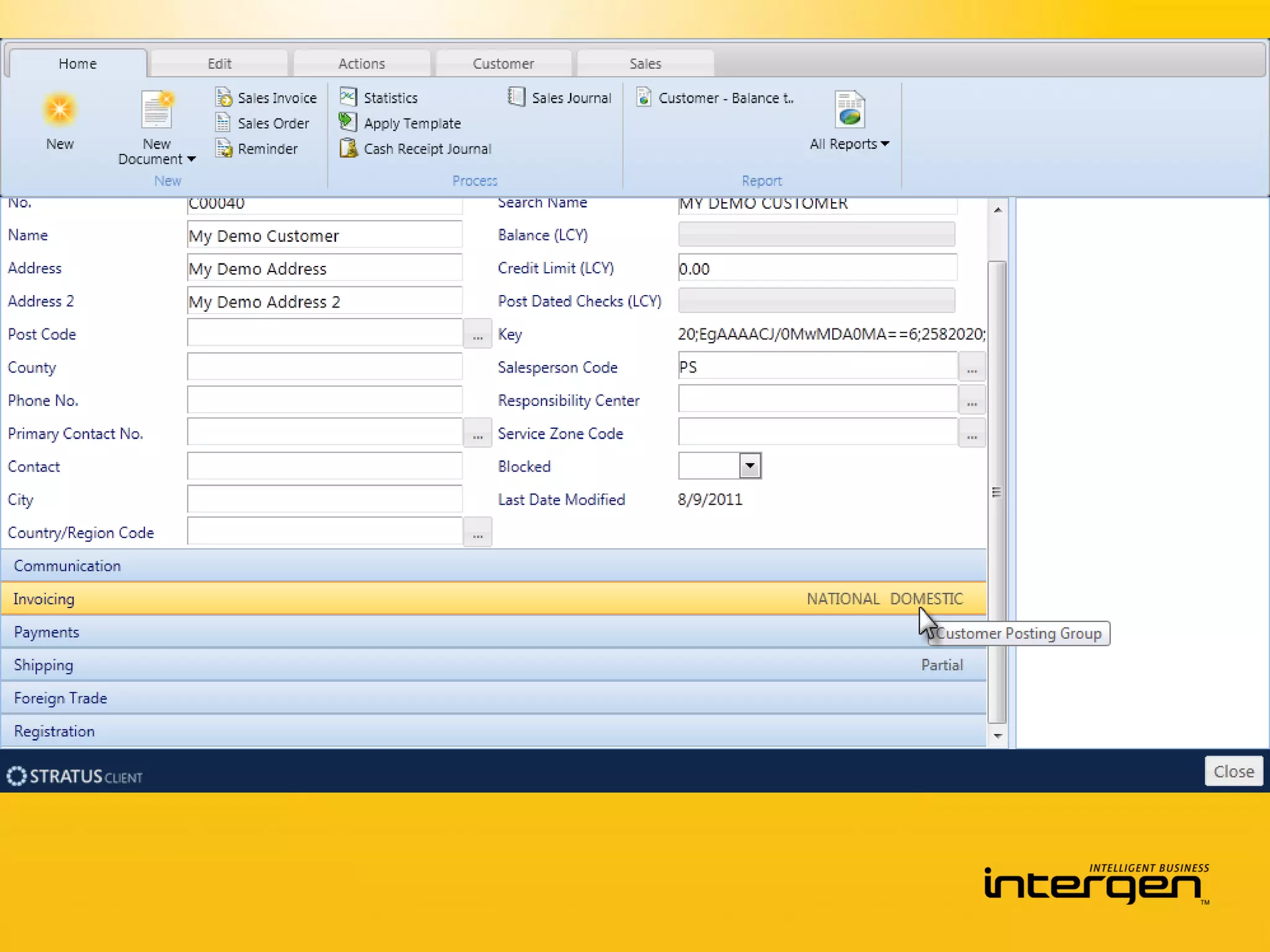Open Statistics chart icon
This screenshot has width=1270, height=952.
coord(348,97)
